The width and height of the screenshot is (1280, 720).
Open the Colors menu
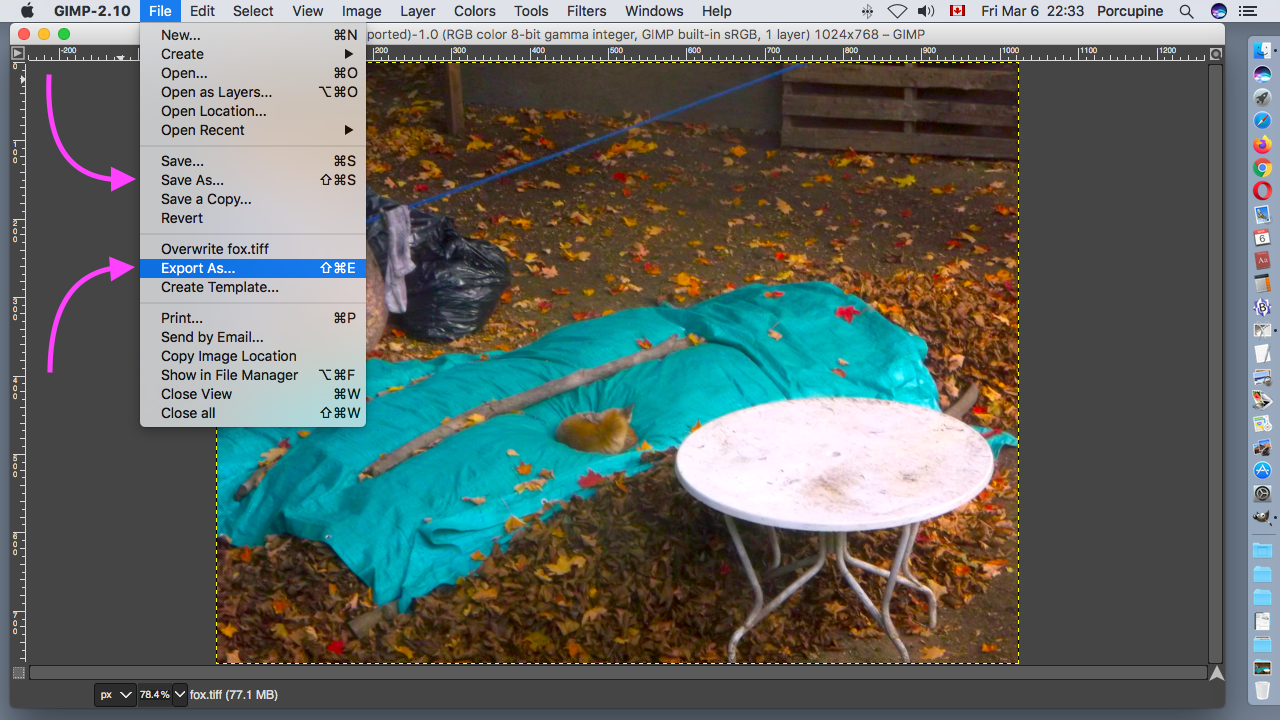(474, 11)
